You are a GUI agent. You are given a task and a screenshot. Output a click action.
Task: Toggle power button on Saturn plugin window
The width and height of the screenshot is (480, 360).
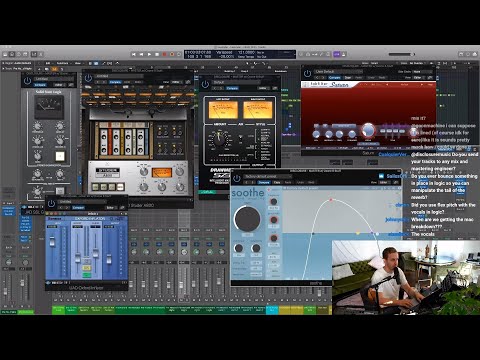[x=307, y=73]
